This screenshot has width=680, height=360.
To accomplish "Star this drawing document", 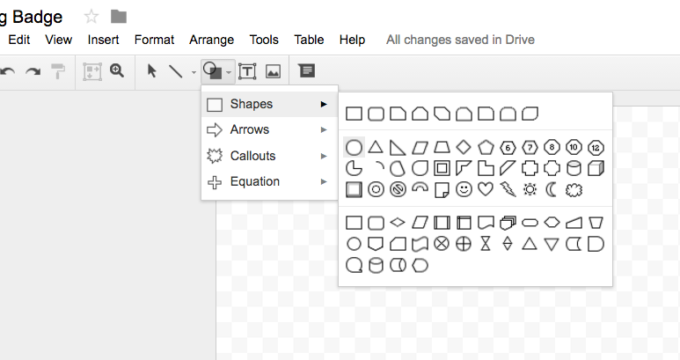I will tap(91, 17).
